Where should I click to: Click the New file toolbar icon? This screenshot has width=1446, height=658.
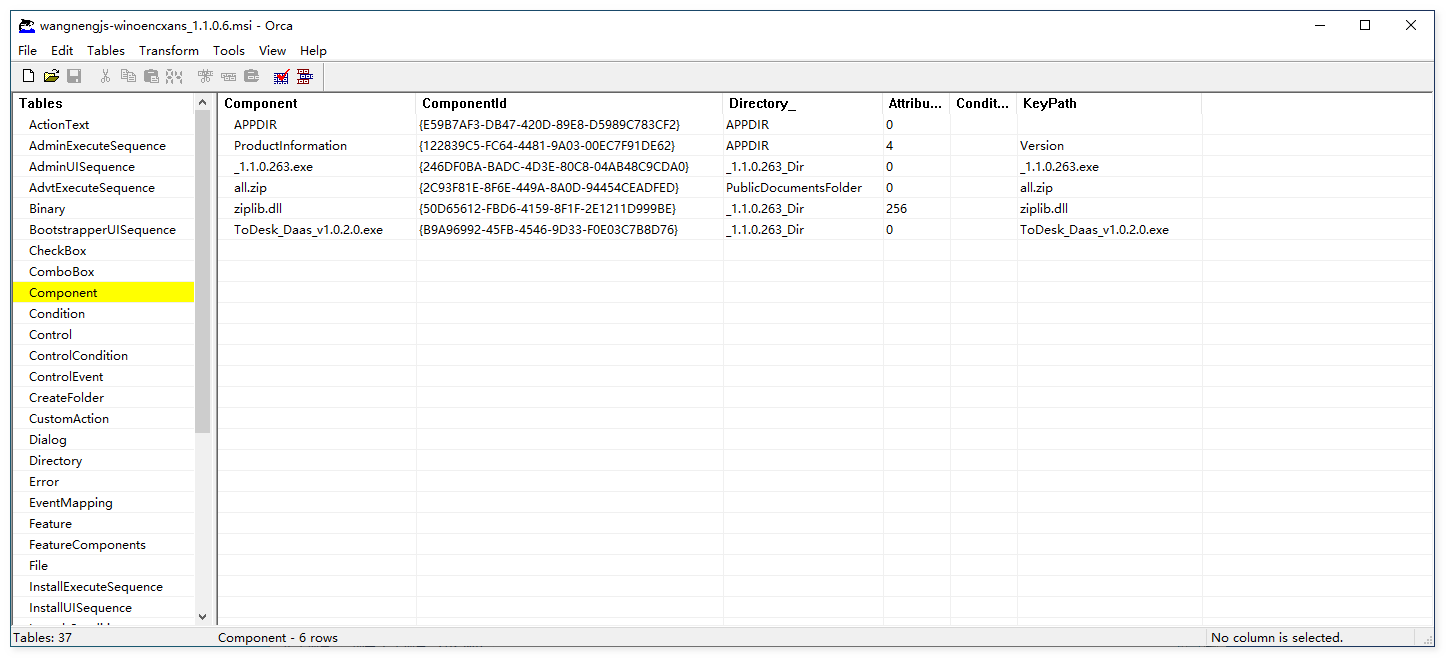[28, 76]
